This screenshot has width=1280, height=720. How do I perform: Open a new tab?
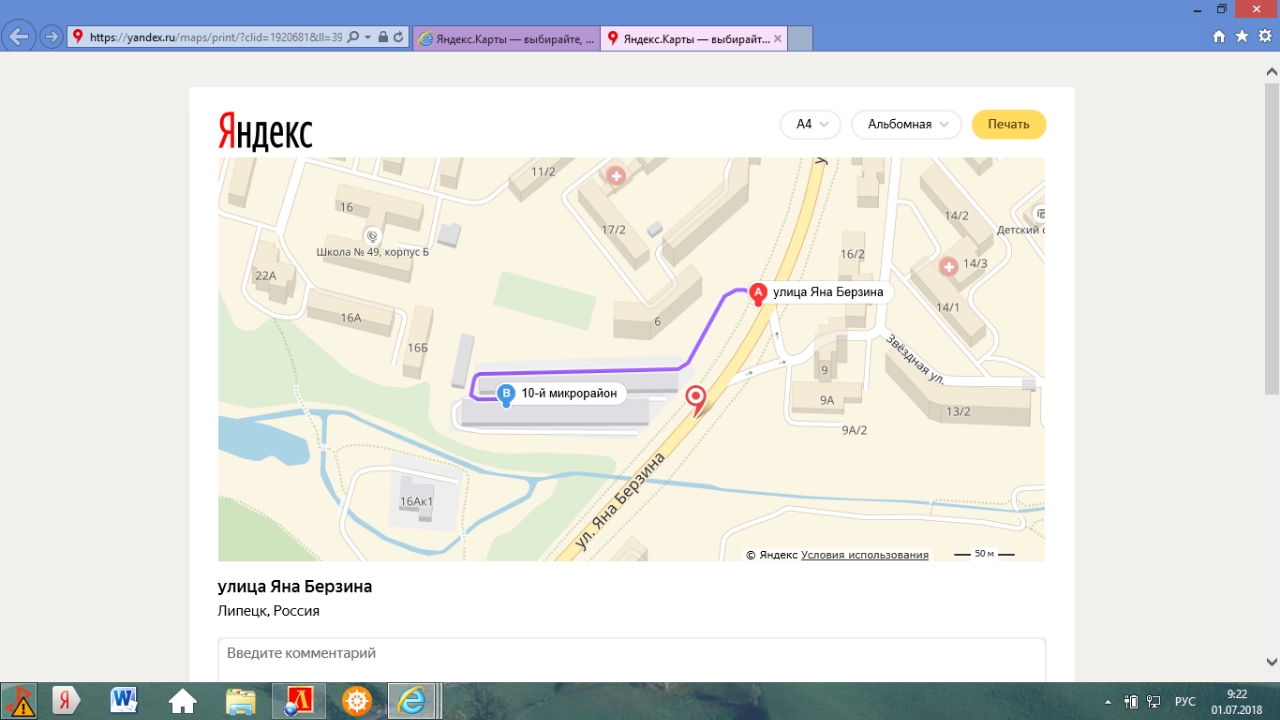[x=800, y=38]
